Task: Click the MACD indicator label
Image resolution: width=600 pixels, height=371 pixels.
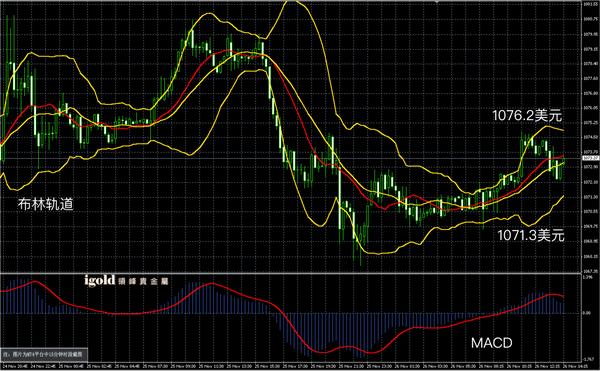Action: [x=491, y=343]
